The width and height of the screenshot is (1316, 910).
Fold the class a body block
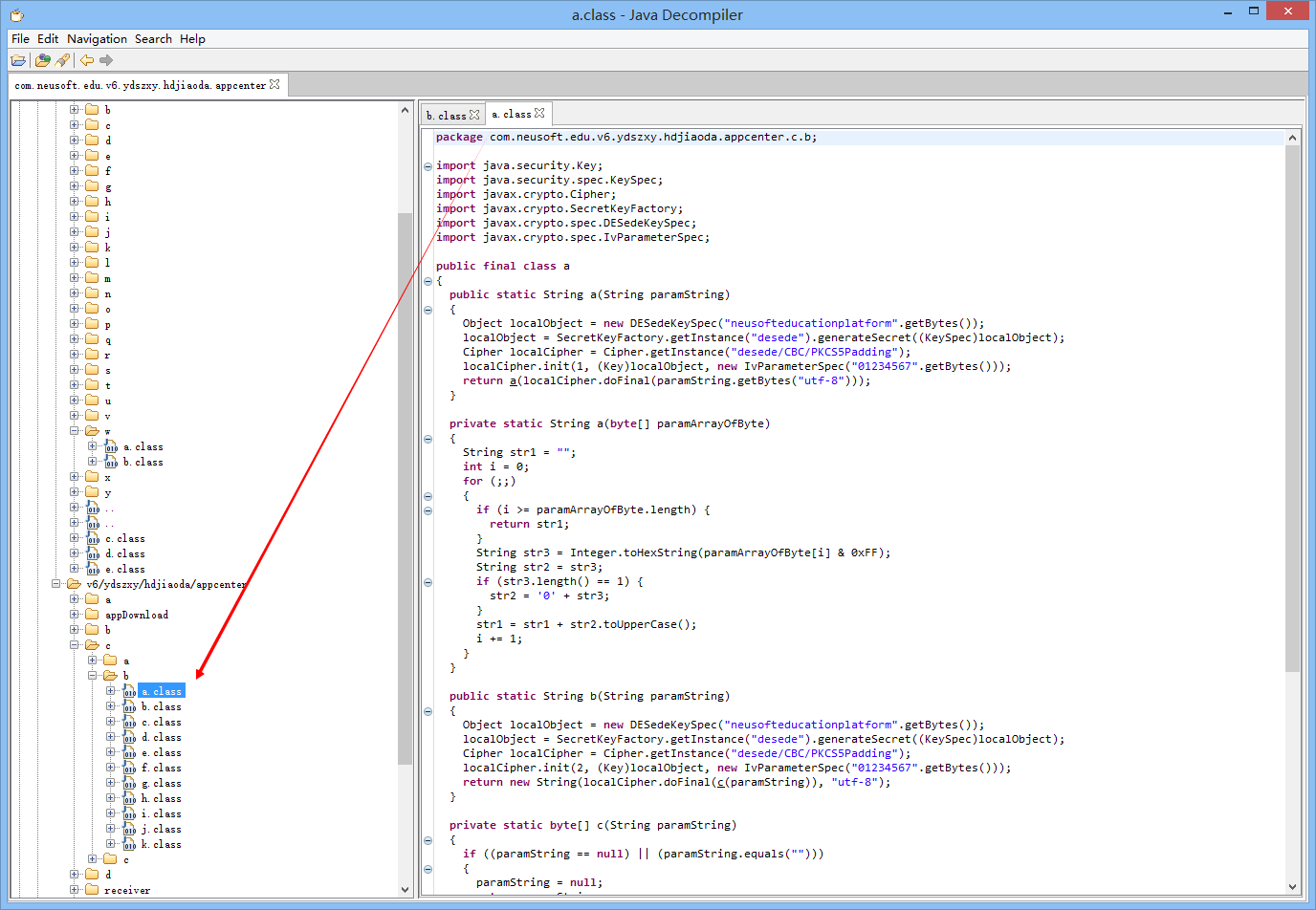tap(428, 281)
